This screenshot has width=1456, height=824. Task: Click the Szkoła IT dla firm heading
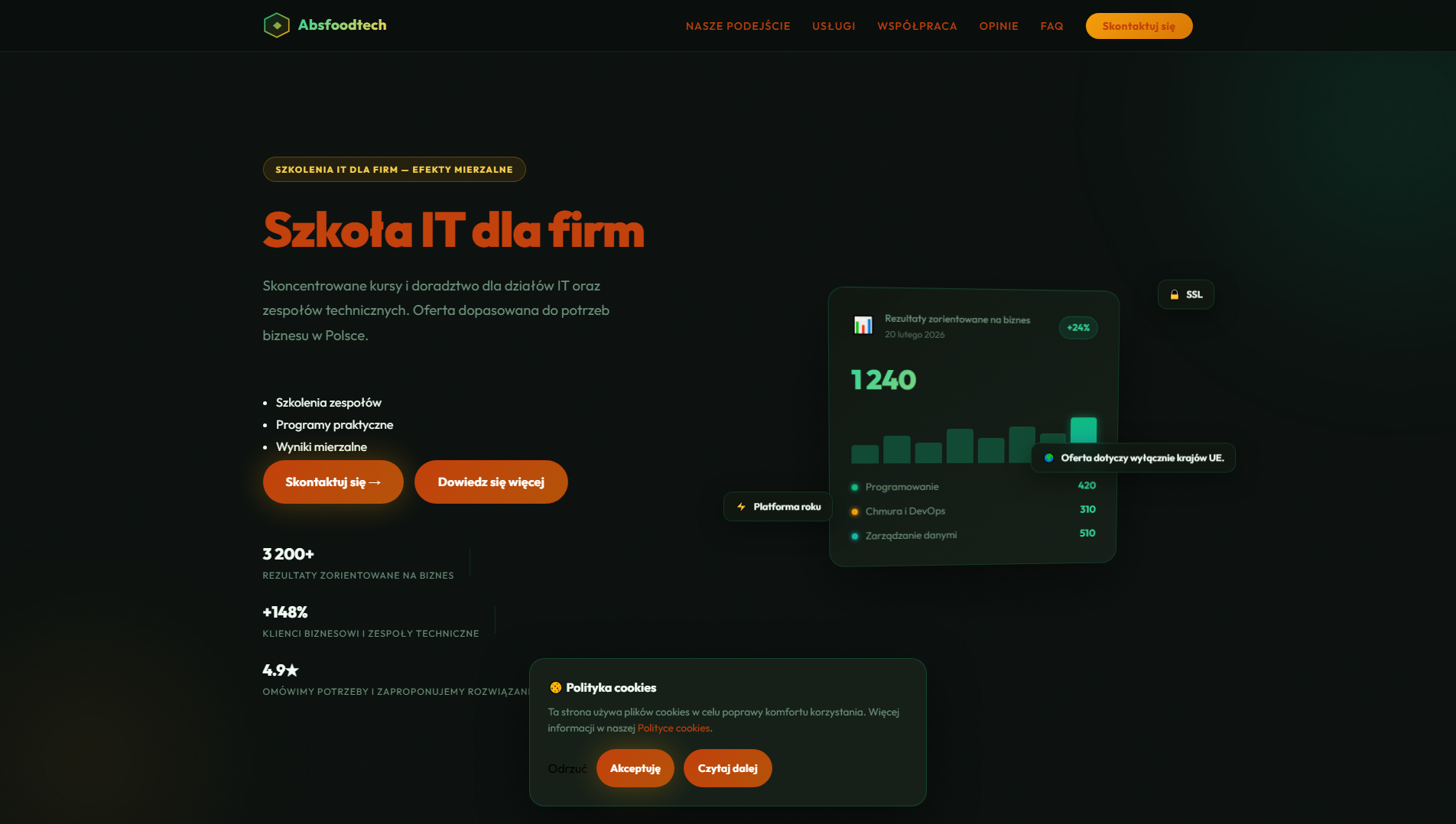453,230
